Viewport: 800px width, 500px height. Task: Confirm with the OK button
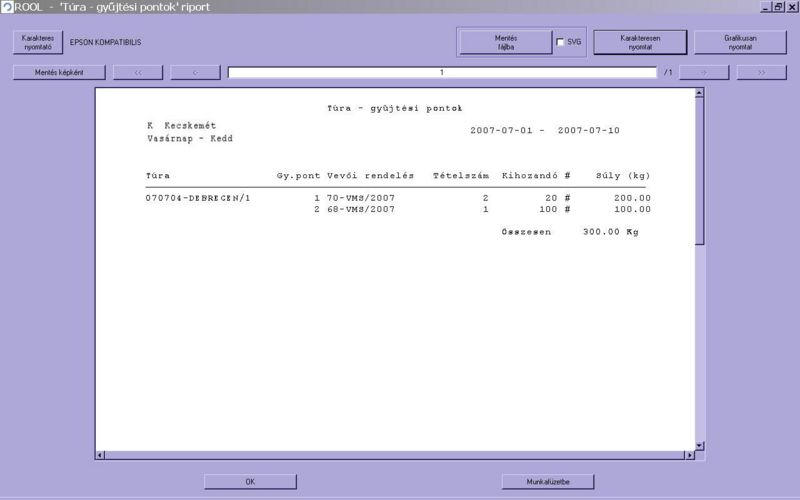coord(250,482)
